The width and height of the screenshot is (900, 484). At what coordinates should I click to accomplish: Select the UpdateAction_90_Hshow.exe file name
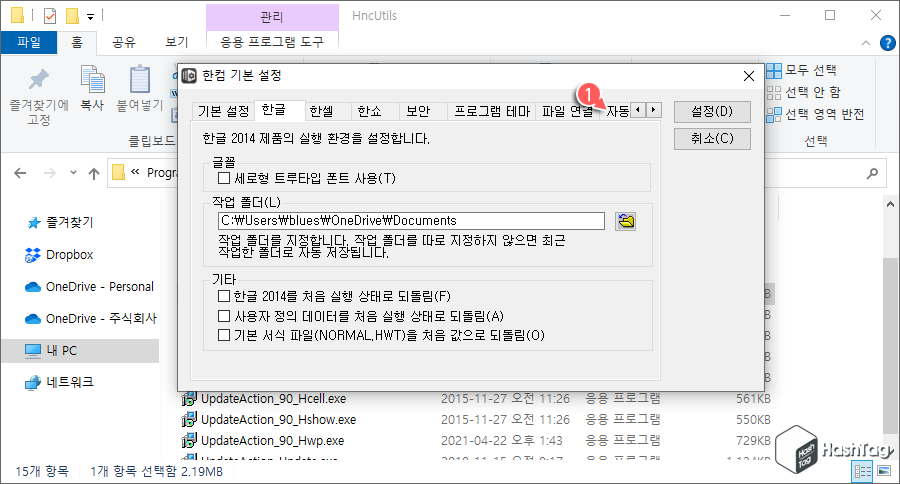click(x=278, y=420)
